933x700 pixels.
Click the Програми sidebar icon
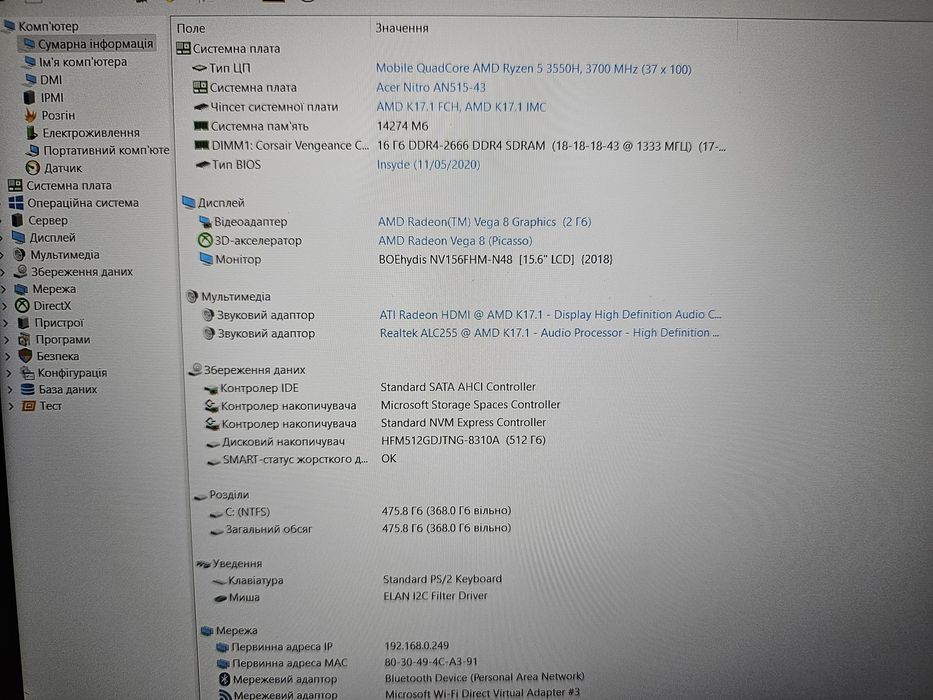coord(24,339)
